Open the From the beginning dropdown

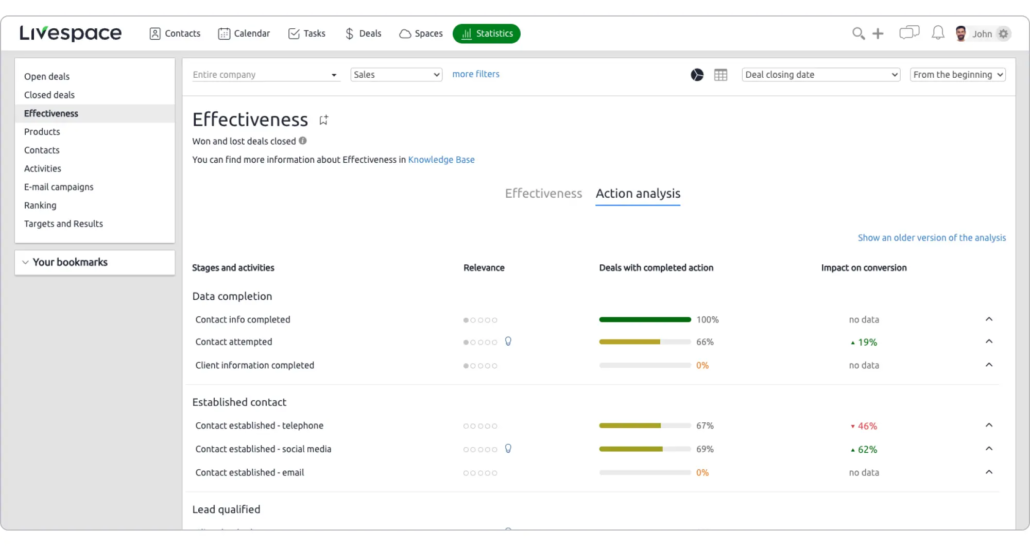(x=957, y=75)
